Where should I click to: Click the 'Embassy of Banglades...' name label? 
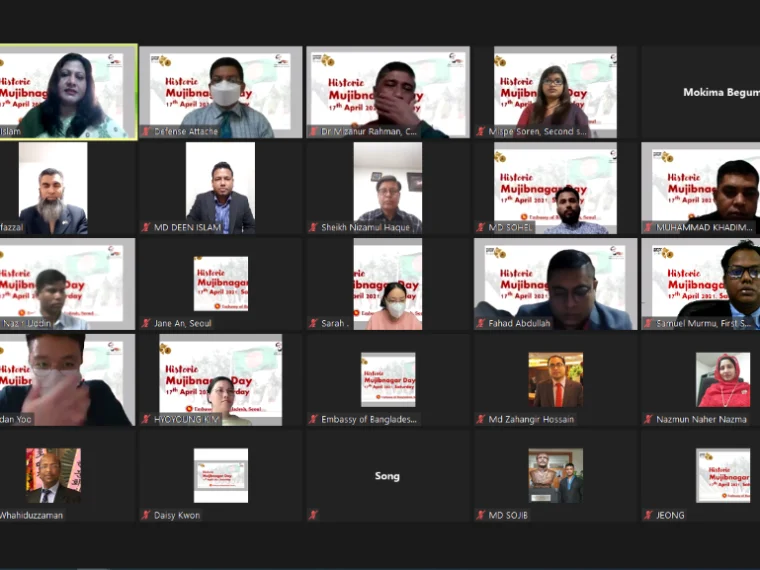coord(369,419)
